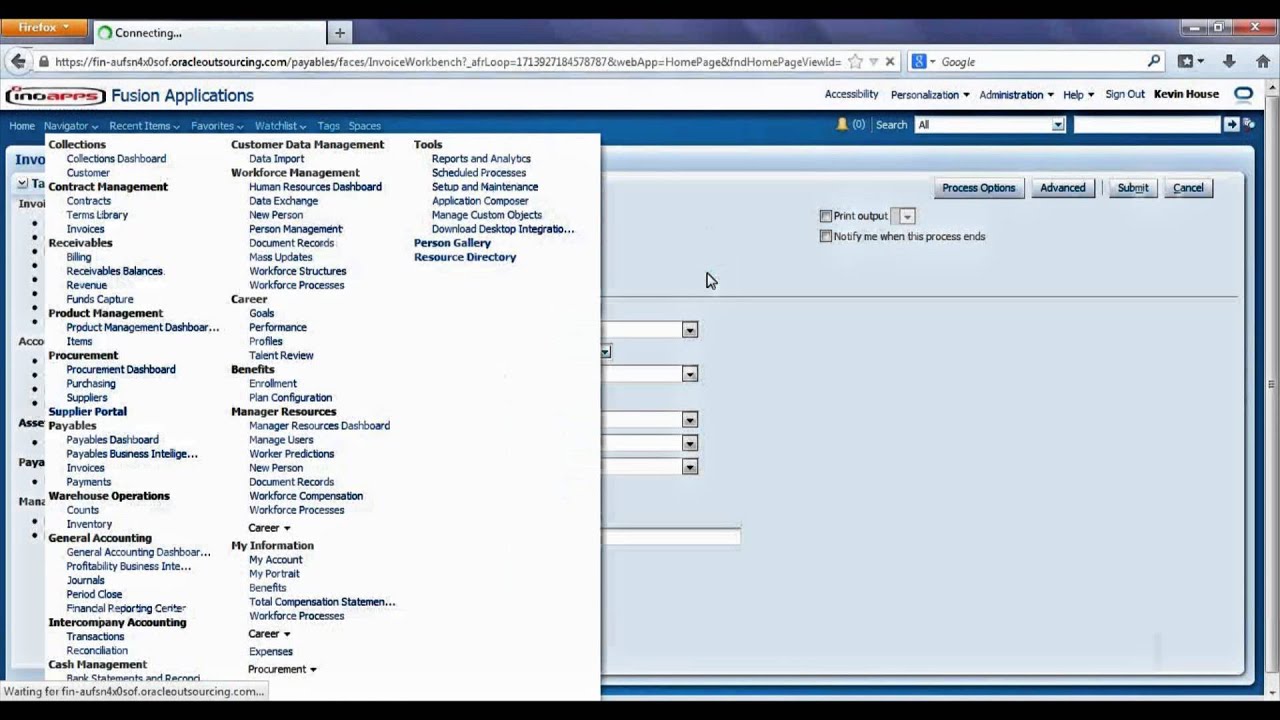Open Human Resources Dashboard in Navigator

[x=315, y=187]
